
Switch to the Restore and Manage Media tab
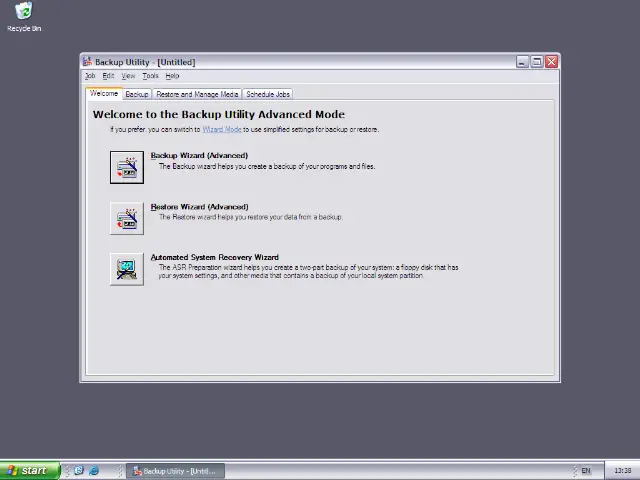coord(197,94)
